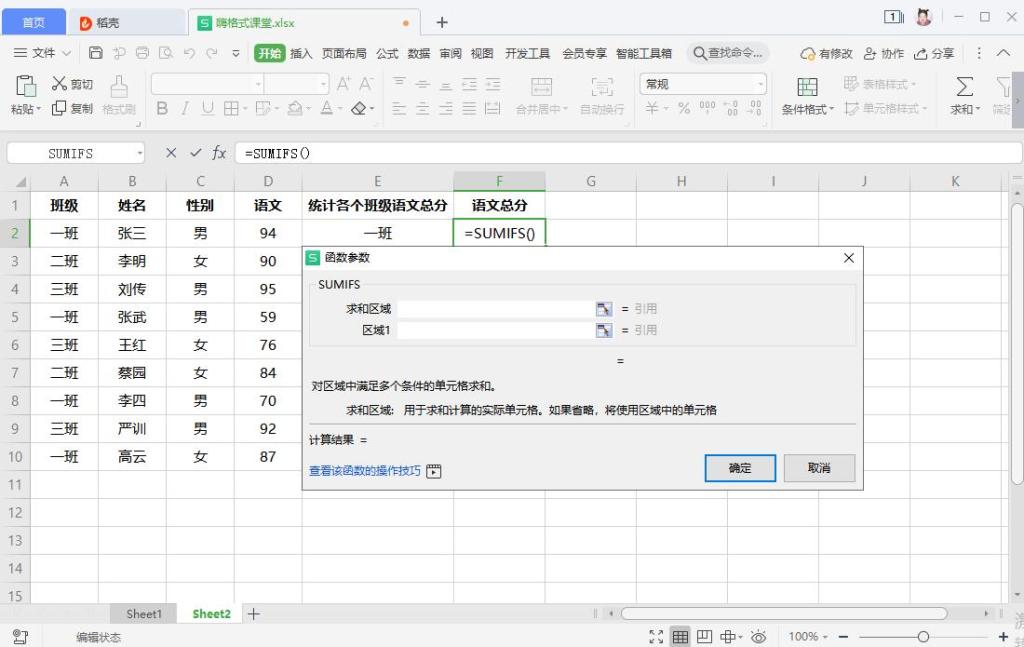Switch to the Sheet1 worksheet tab
Screen dimensions: 1024x647
[x=143, y=614]
